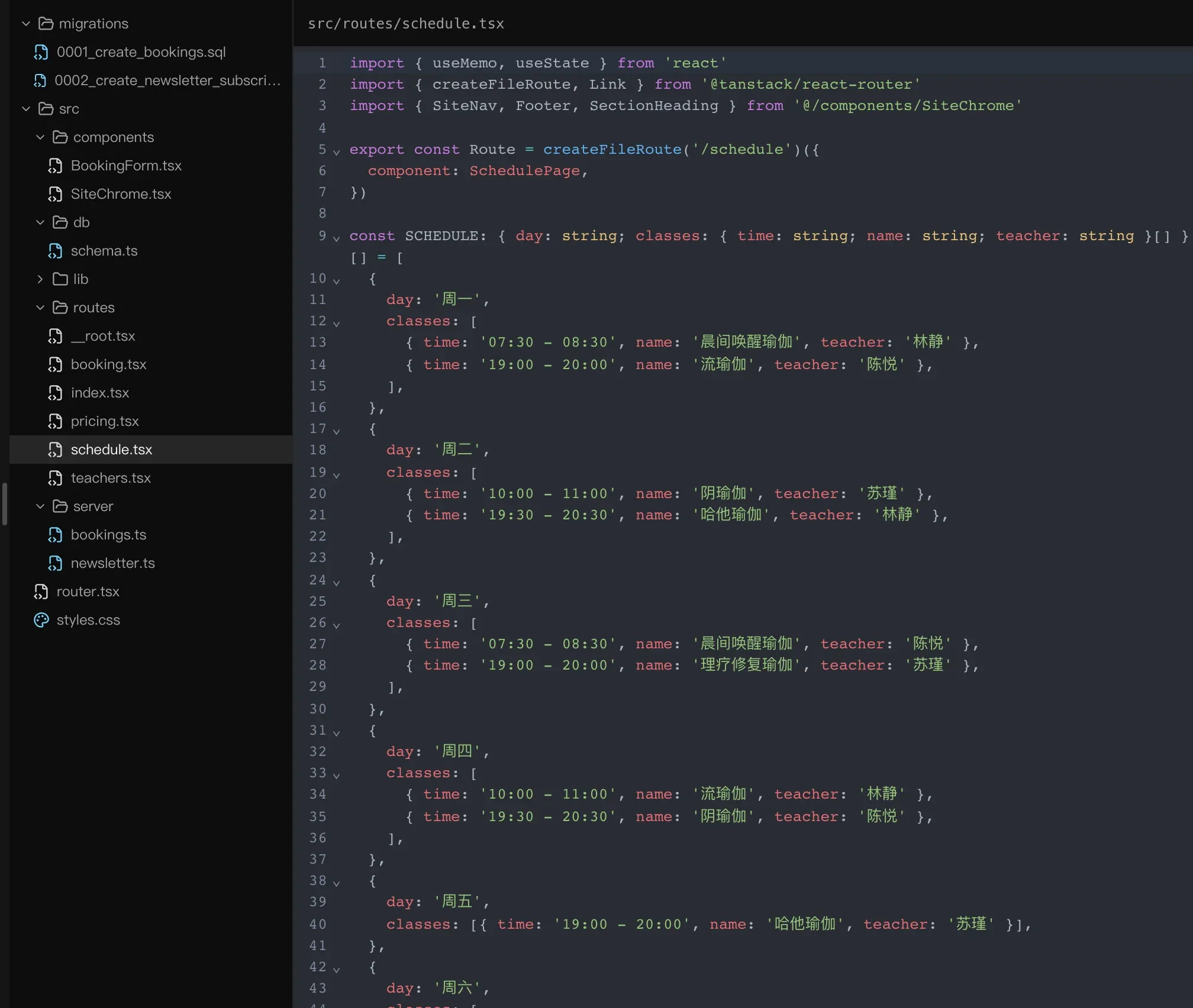Open teachers.tsx in the file tree

(x=151, y=478)
